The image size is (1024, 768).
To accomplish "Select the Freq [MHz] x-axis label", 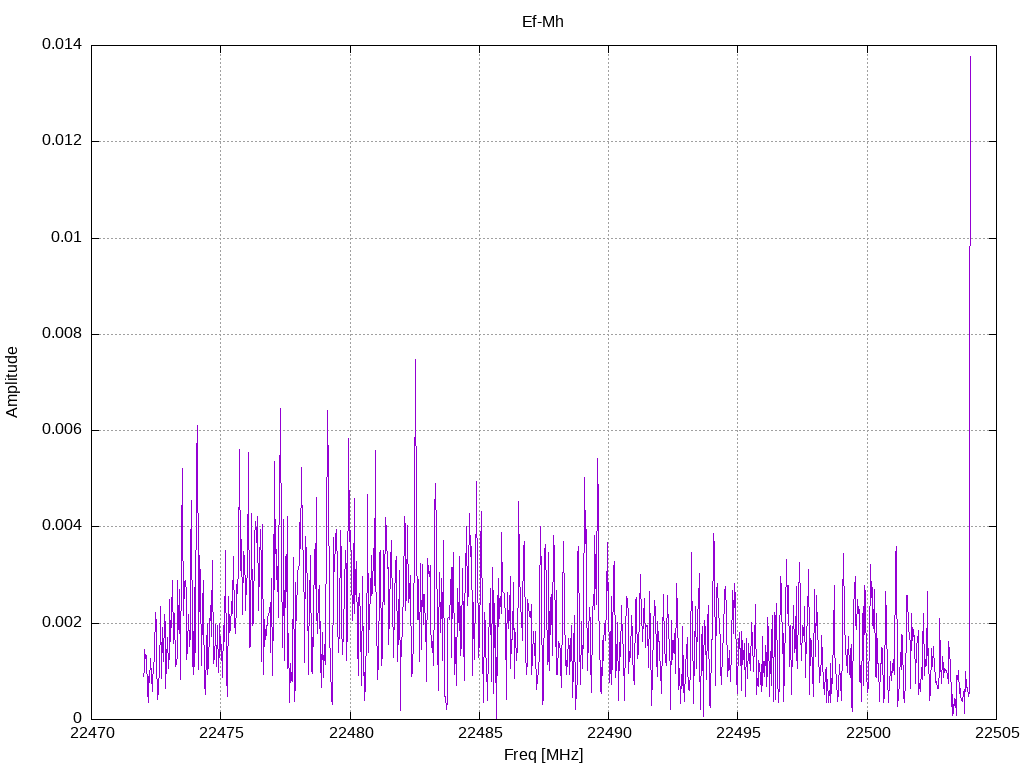I will coord(543,755).
